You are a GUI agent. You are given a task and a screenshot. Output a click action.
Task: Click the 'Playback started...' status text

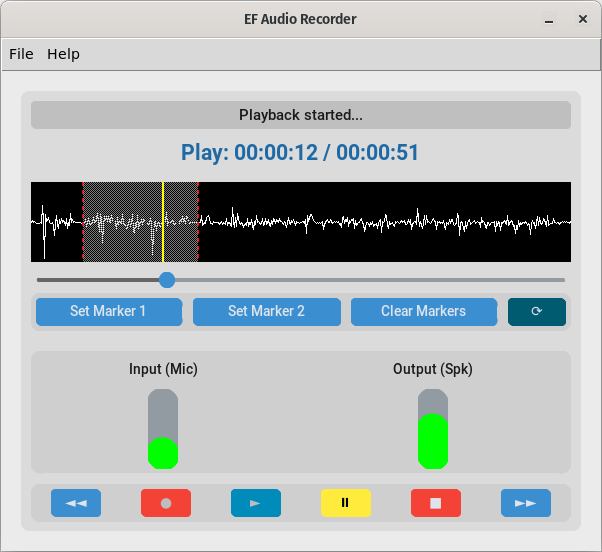301,115
